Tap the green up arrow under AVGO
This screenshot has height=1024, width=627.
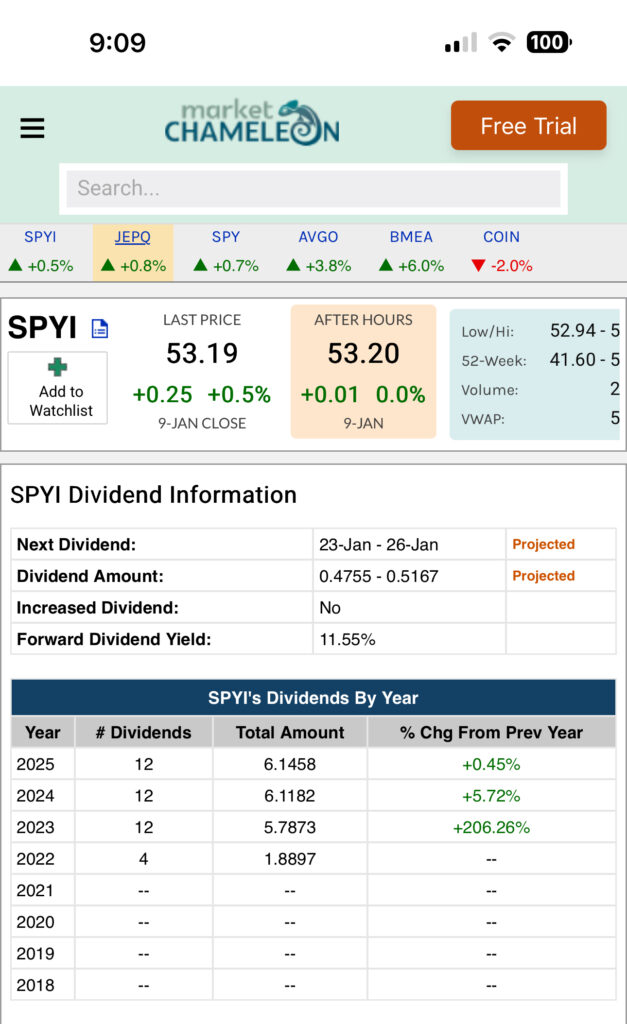(x=293, y=266)
